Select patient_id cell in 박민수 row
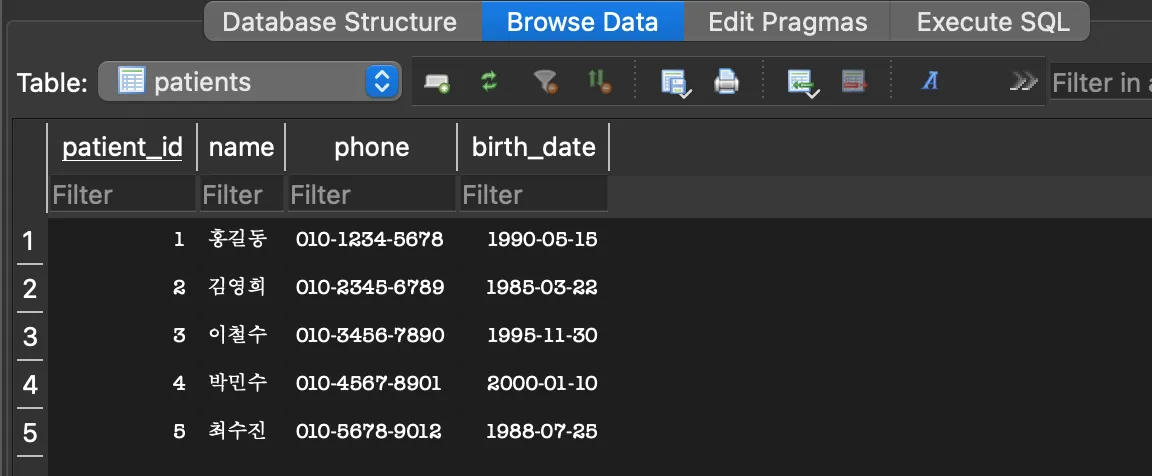Image resolution: width=1152 pixels, height=476 pixels. tap(122, 383)
